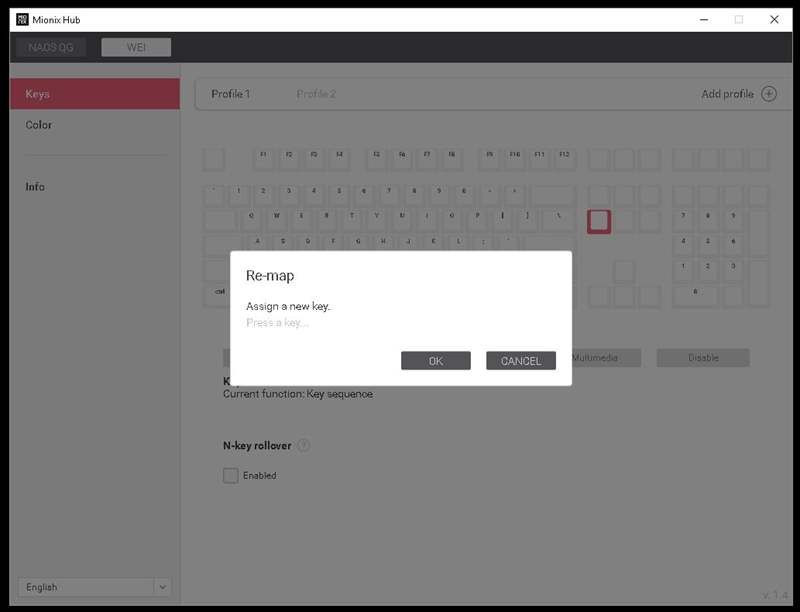Switch to the WEI device tab

tap(136, 47)
